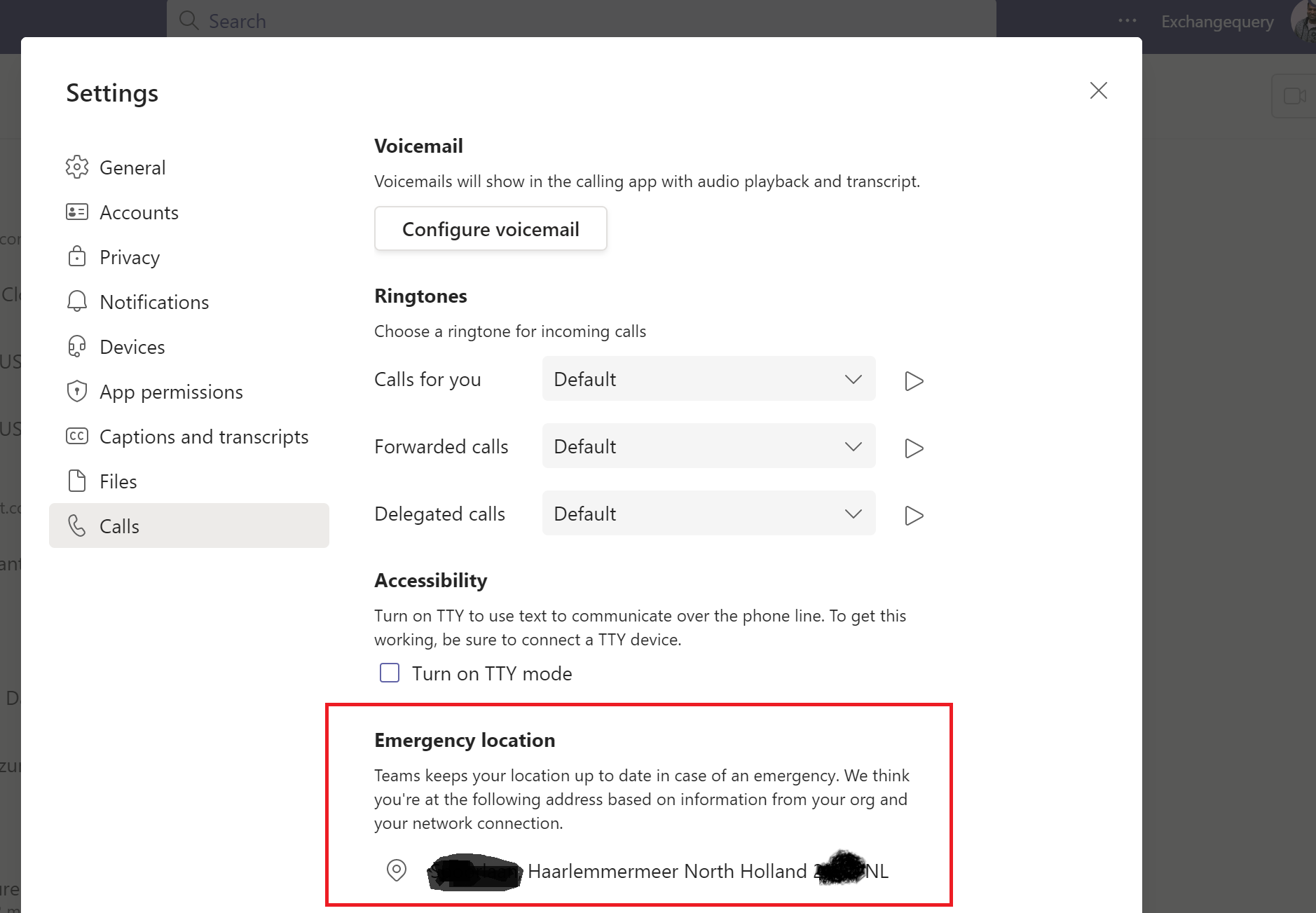Click the App permissions shield icon
The image size is (1316, 913).
tap(76, 392)
